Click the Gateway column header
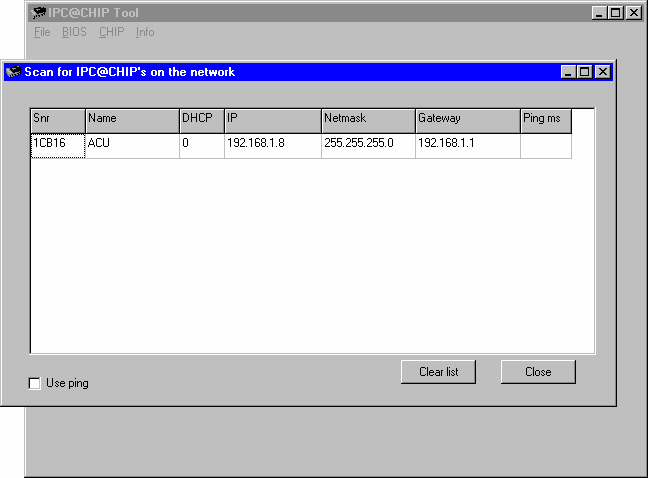 point(467,119)
